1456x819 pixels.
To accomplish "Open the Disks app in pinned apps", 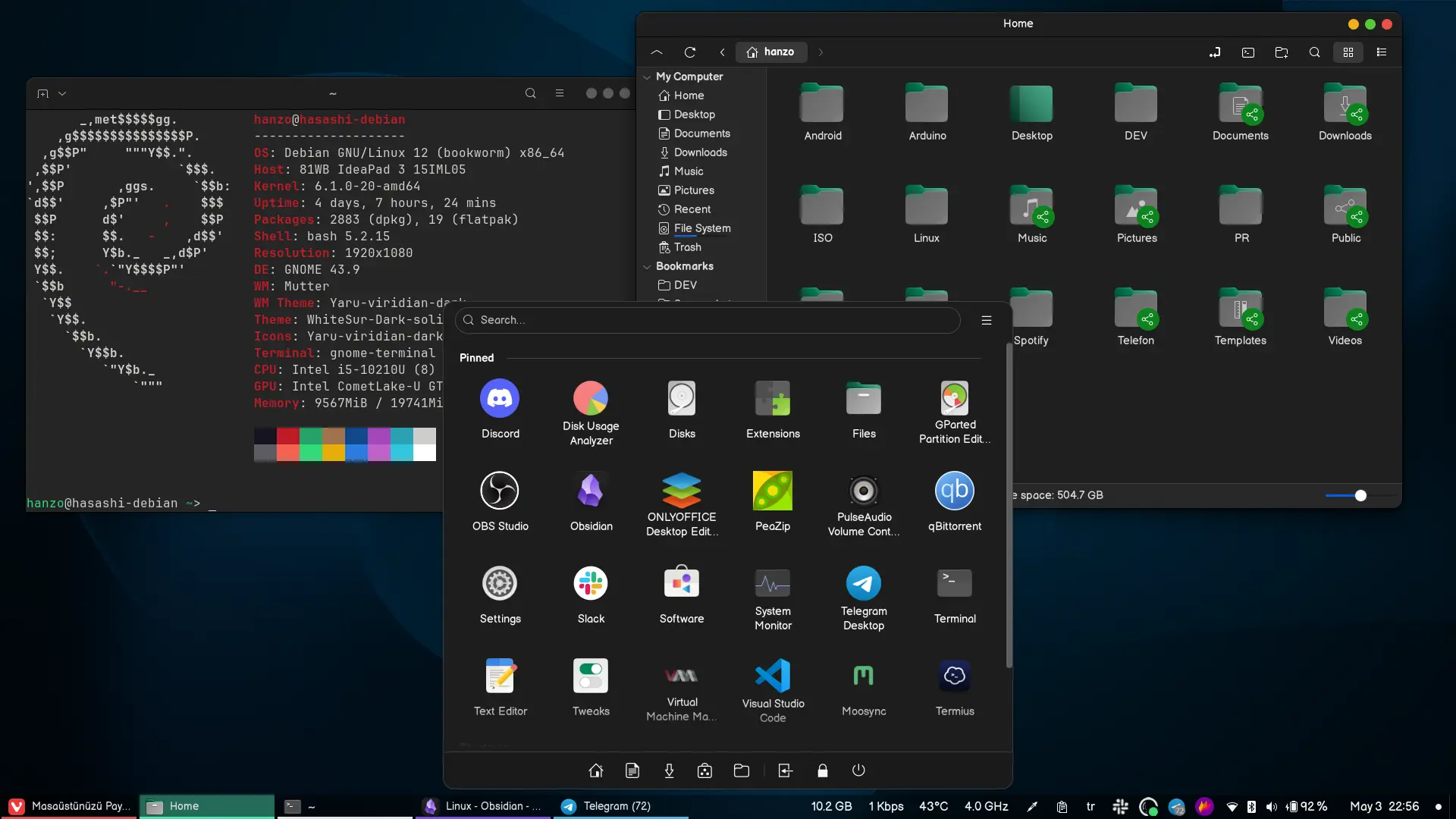I will pos(682,409).
